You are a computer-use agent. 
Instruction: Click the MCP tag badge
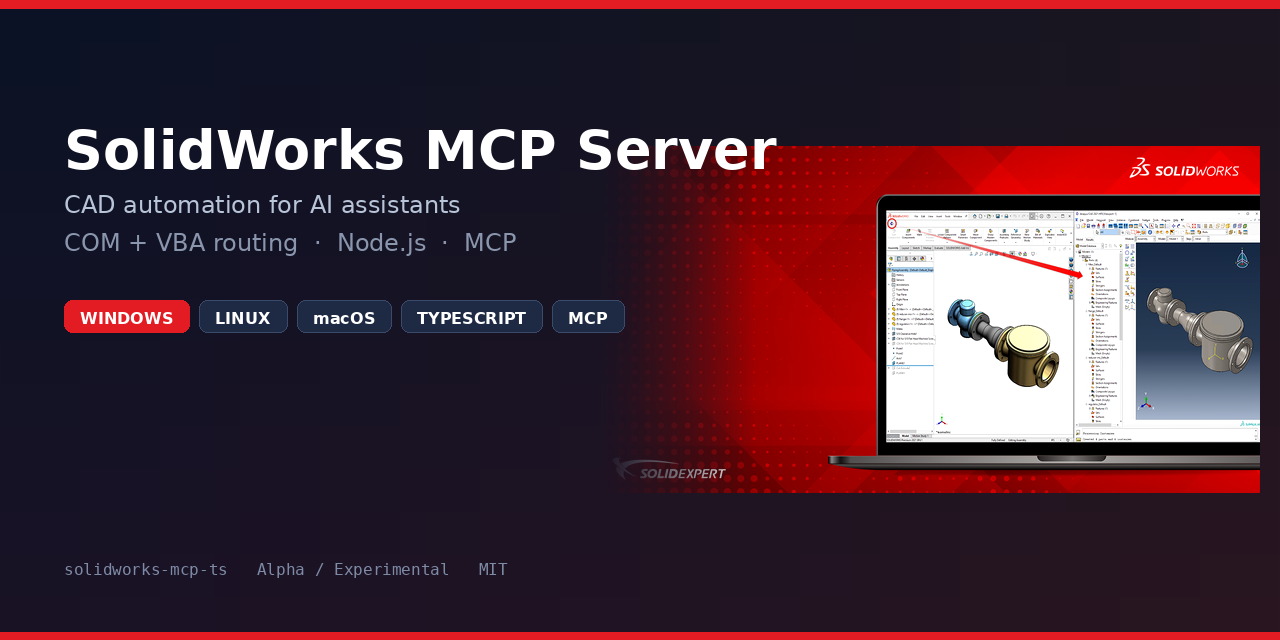point(588,317)
